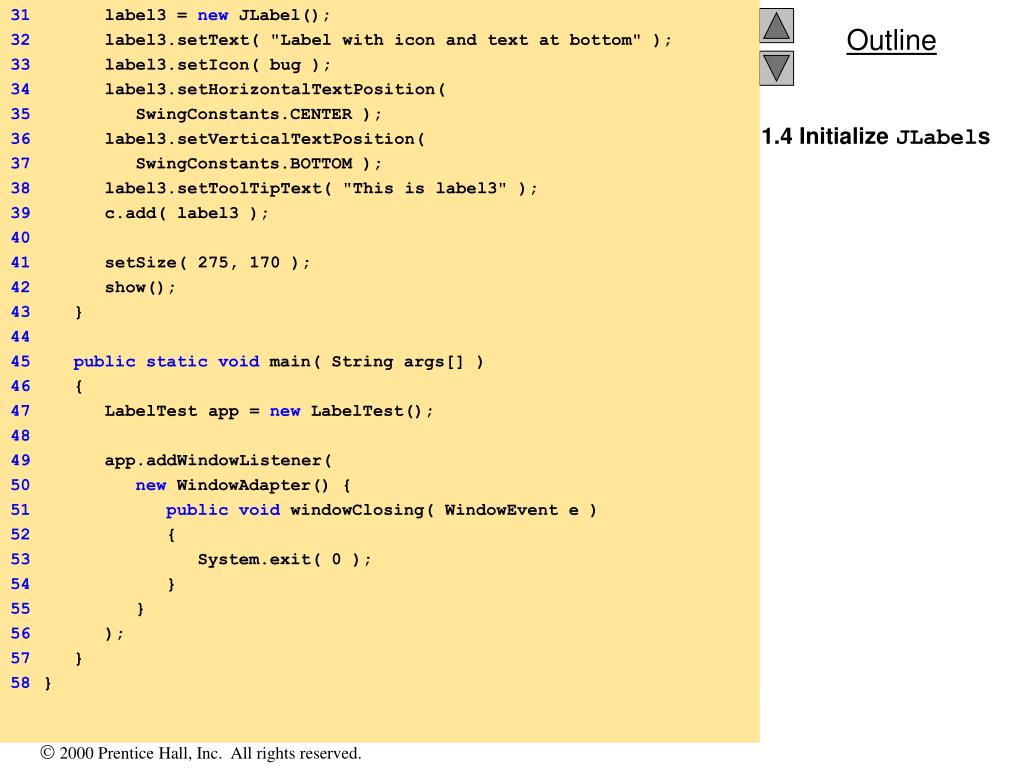This screenshot has height=768, width=1024.
Task: Select the windowClosing method declaration line
Action: click(381, 510)
